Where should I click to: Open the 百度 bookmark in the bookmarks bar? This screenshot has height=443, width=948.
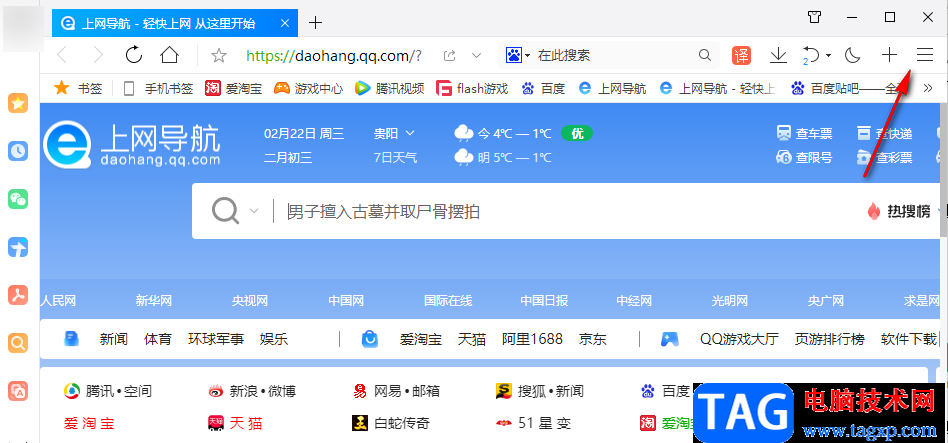544,89
